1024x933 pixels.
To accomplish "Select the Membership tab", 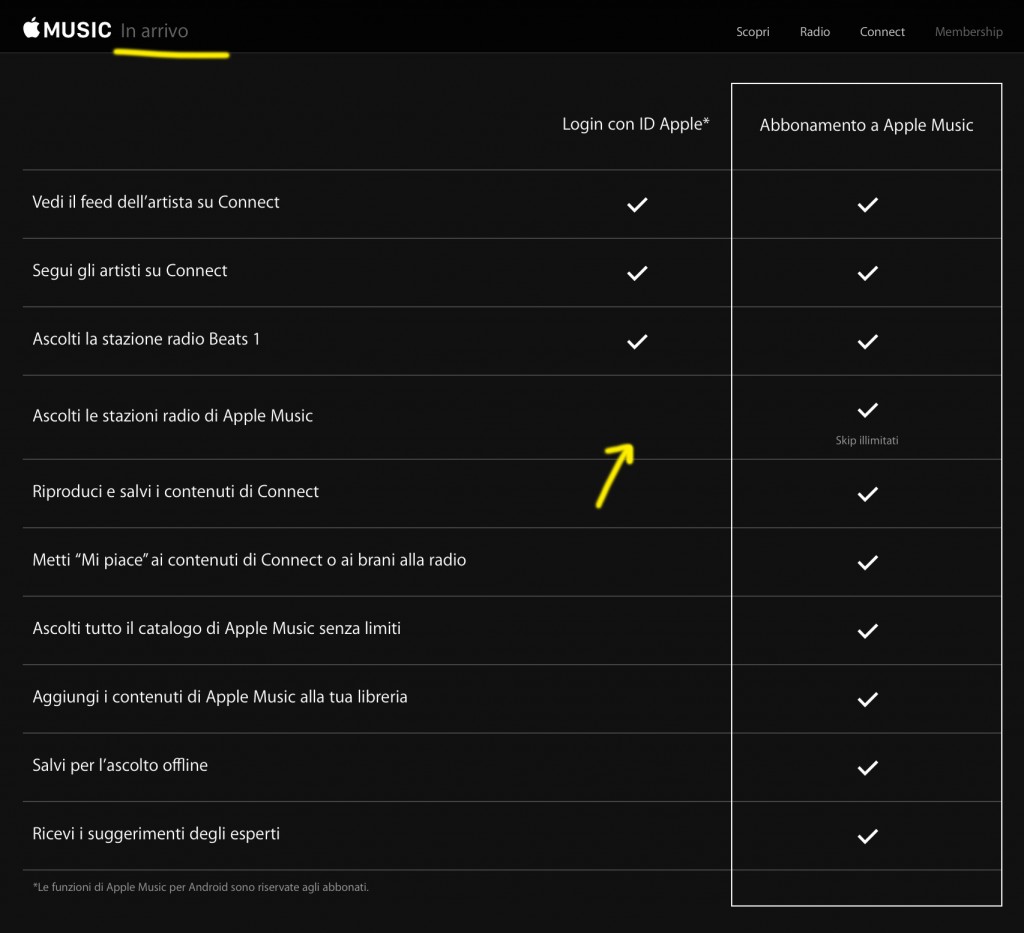I will [968, 32].
